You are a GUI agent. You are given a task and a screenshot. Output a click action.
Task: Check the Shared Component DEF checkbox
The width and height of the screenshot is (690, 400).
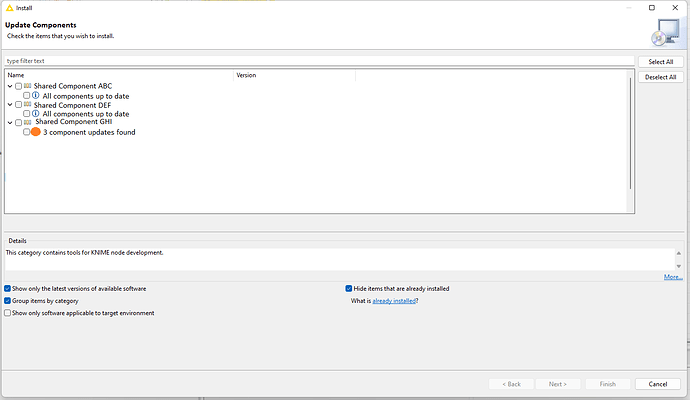[18, 105]
